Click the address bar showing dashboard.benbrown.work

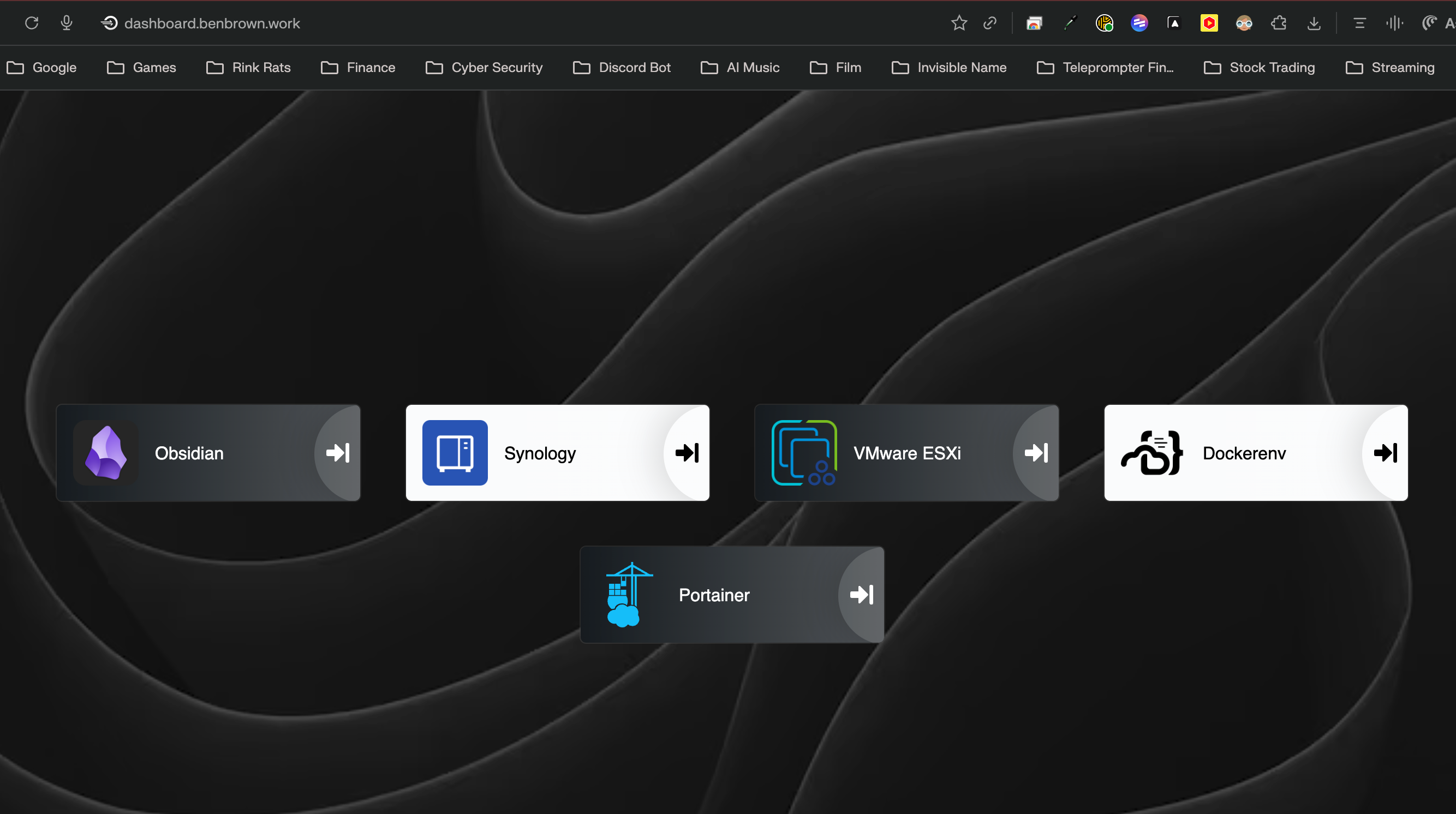pos(212,23)
